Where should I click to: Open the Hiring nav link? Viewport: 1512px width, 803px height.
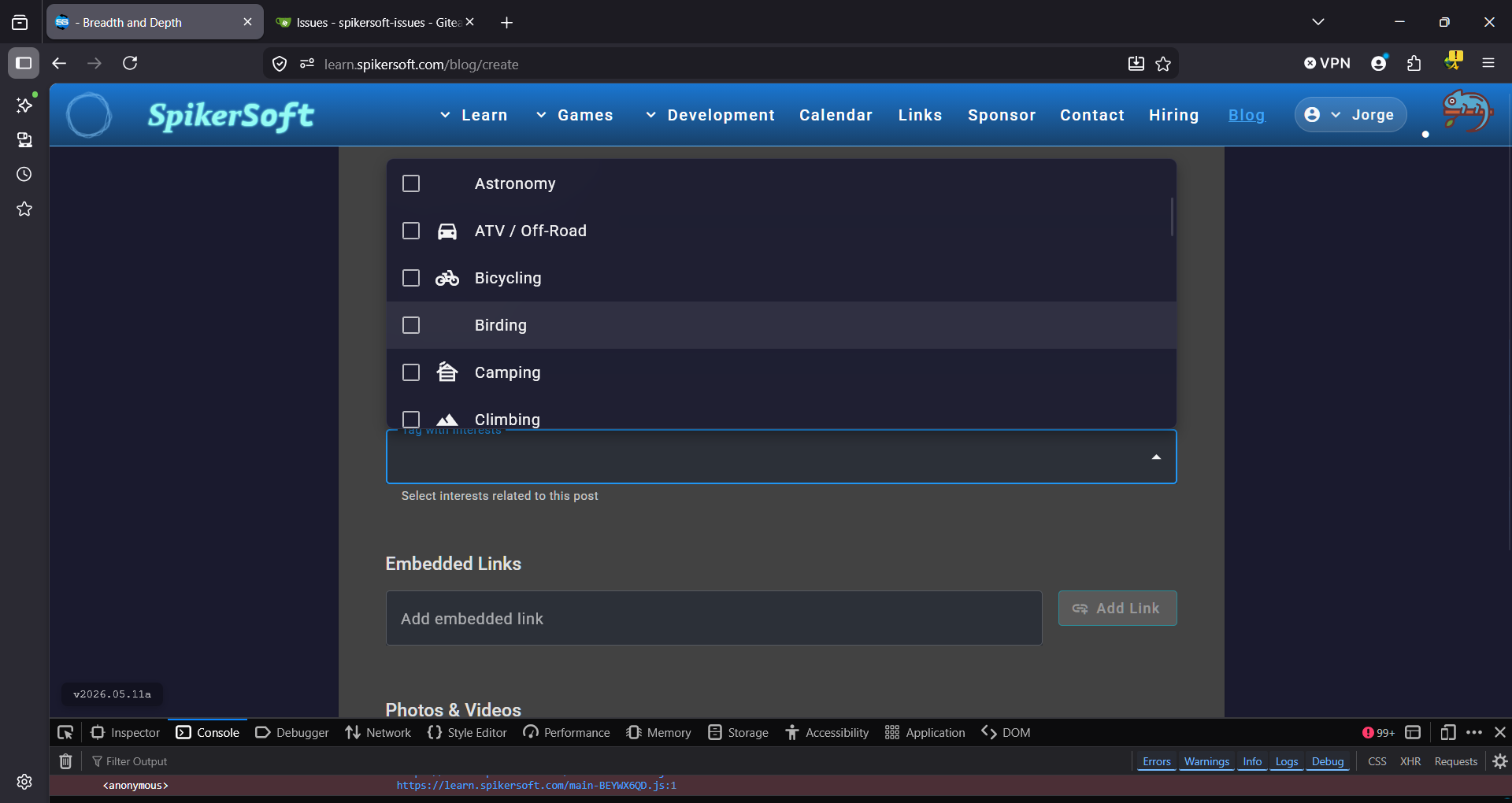(1173, 115)
